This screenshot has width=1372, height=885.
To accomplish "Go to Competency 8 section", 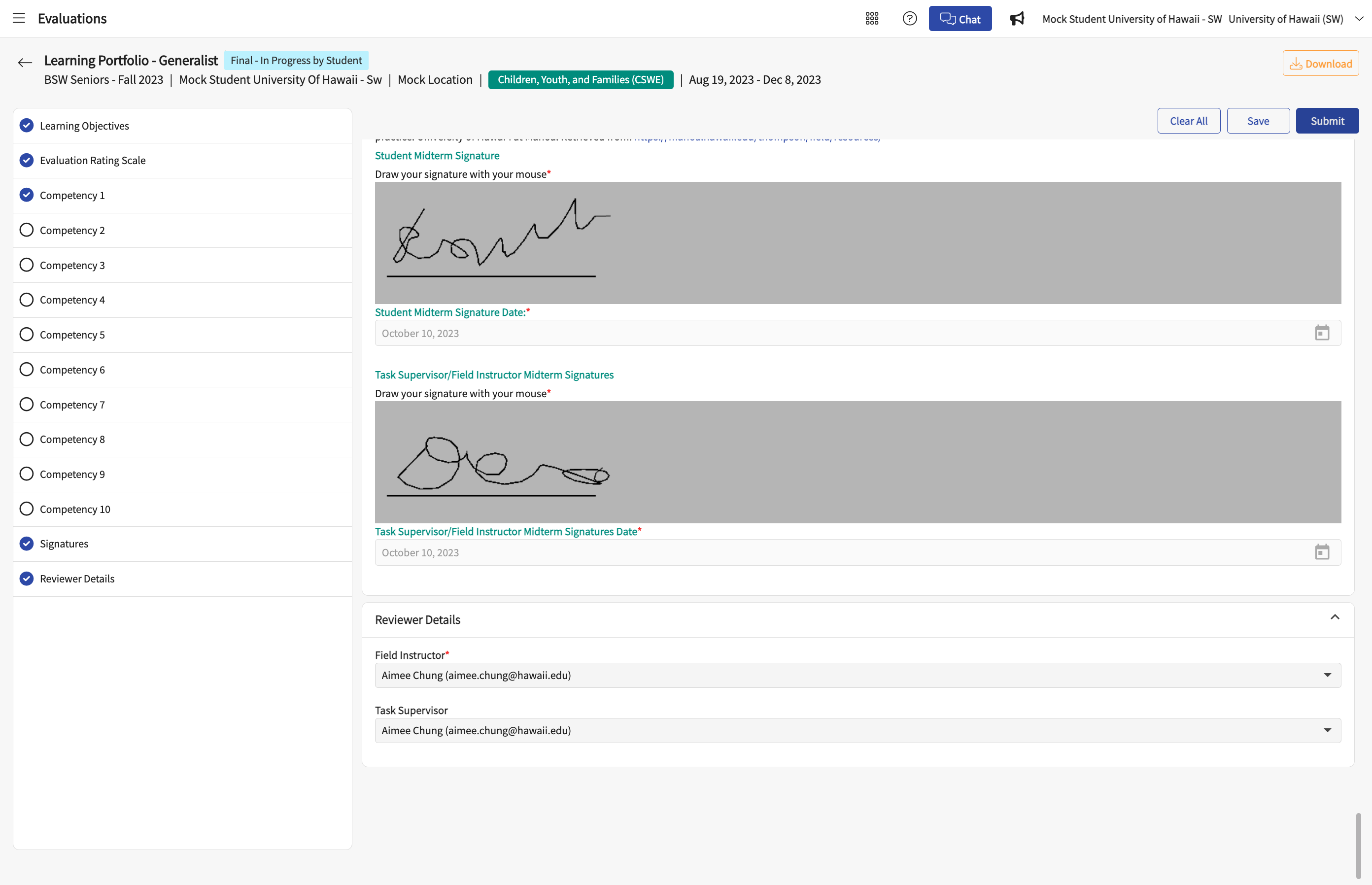I will pyautogui.click(x=182, y=440).
